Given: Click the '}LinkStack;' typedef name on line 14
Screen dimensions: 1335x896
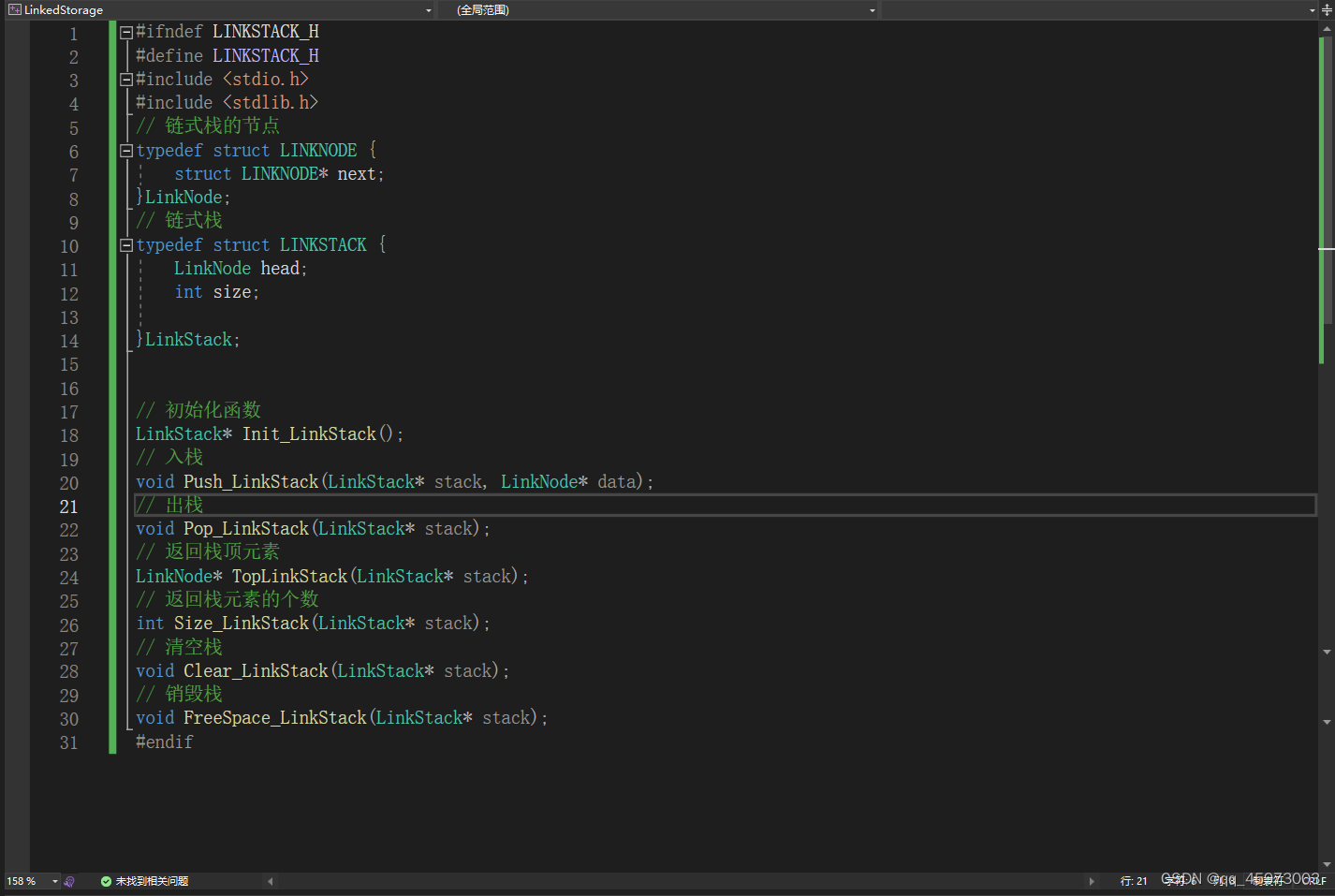Looking at the screenshot, I should click(188, 340).
